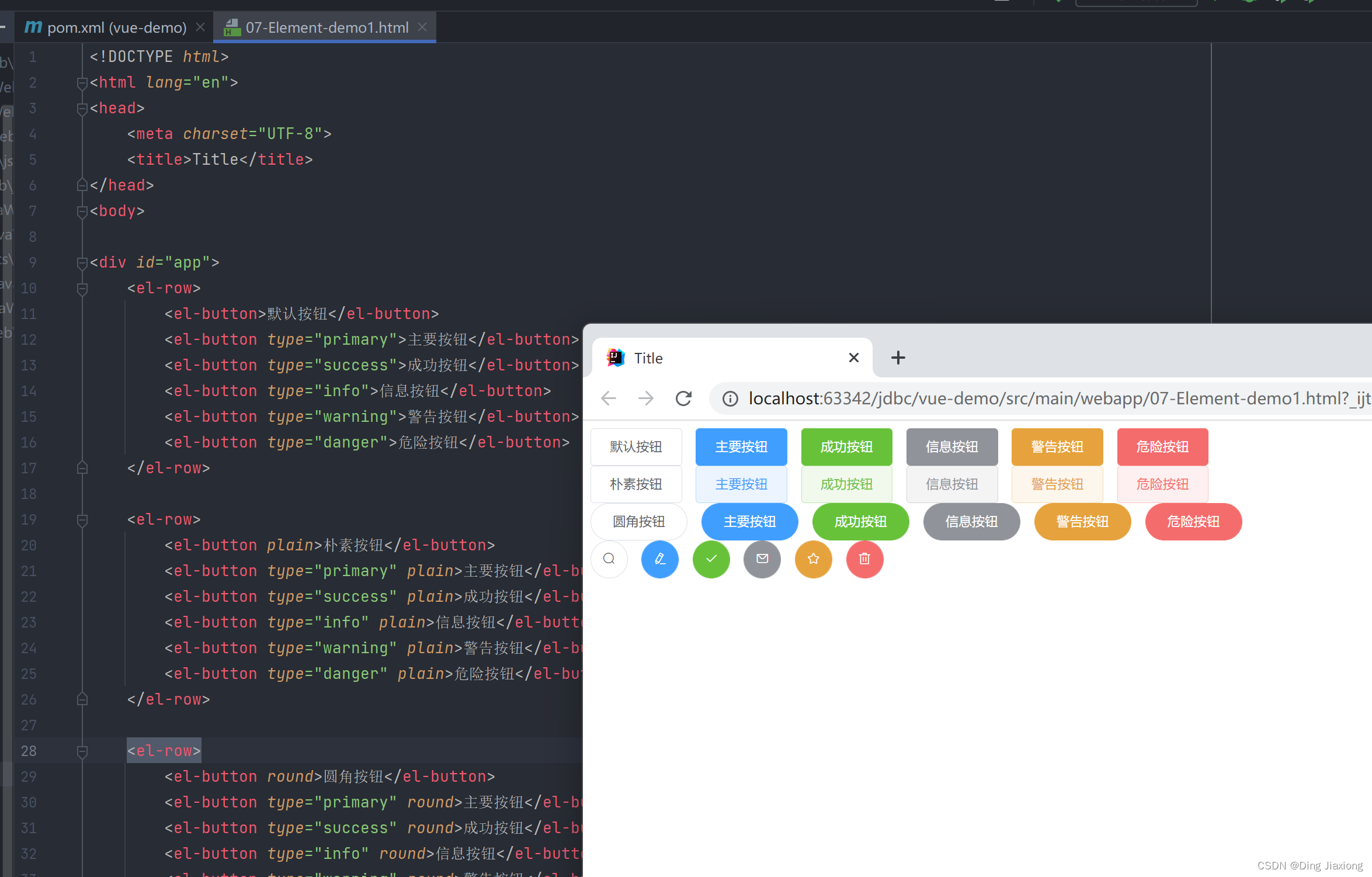
Task: Close the 07-Element-demo1.html editor tab
Action: 422,27
